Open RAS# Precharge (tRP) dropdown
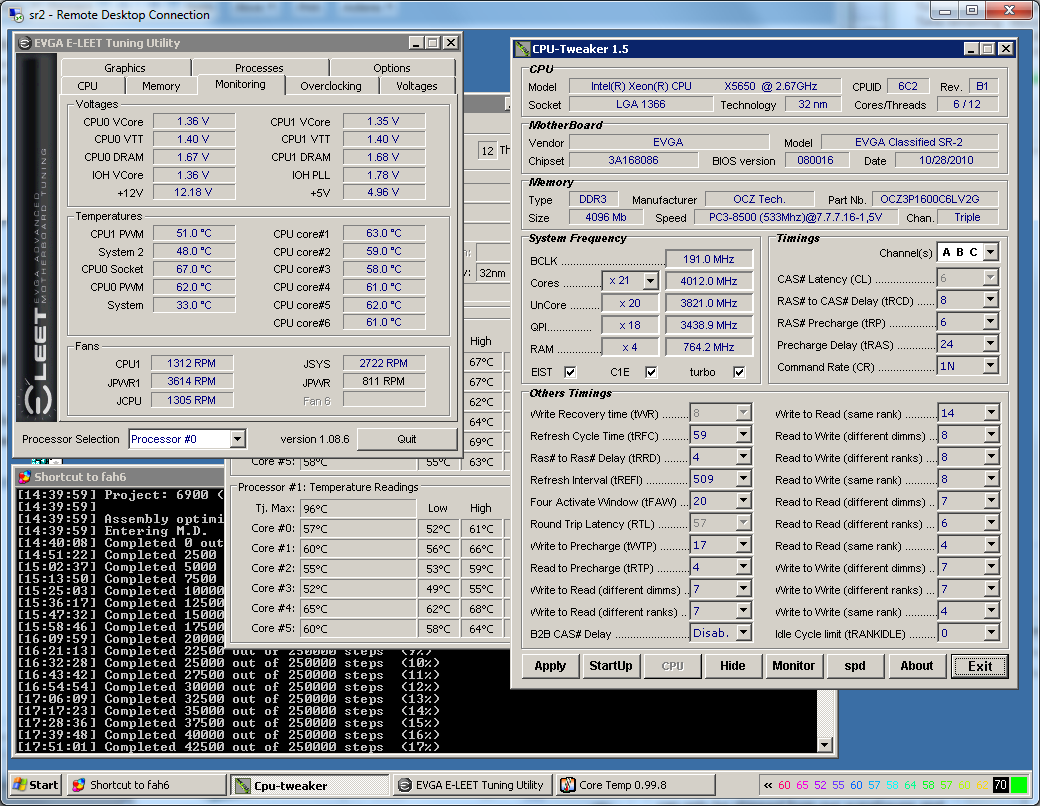 click(x=990, y=322)
